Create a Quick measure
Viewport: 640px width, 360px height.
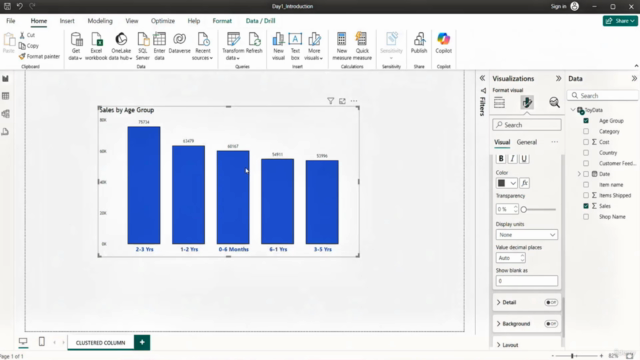[362, 46]
